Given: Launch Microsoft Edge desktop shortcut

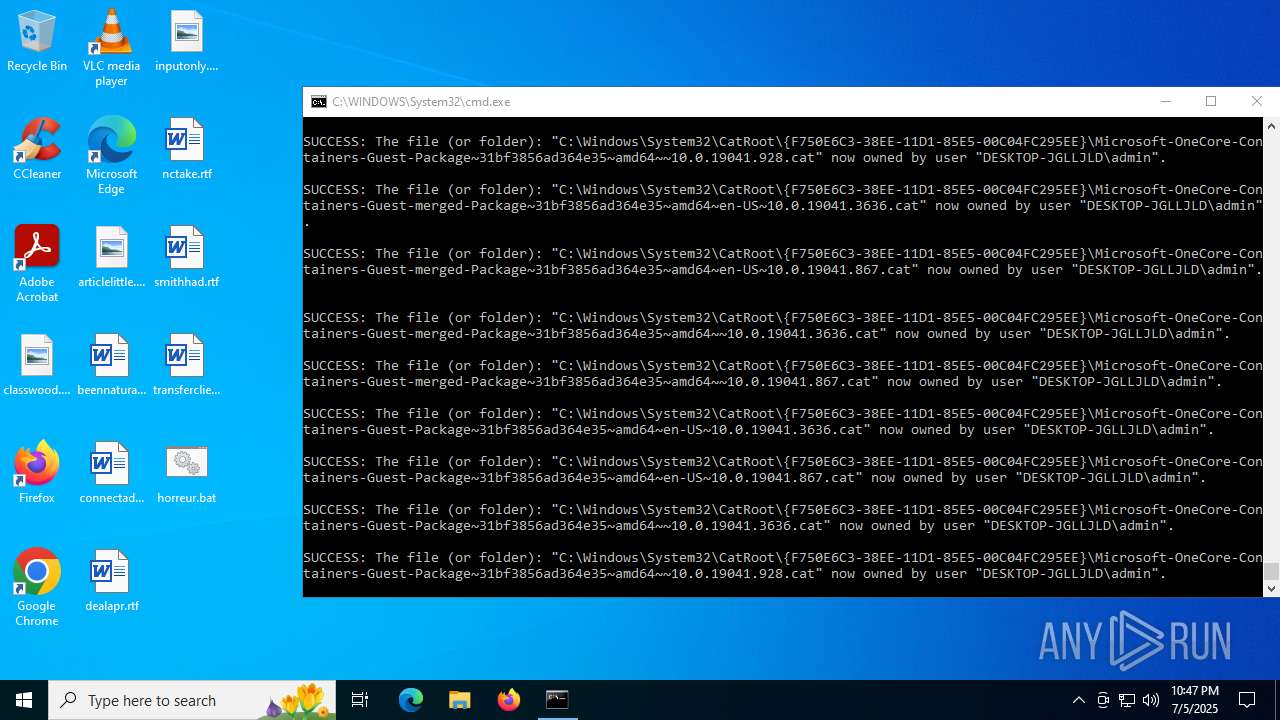Looking at the screenshot, I should point(111,156).
